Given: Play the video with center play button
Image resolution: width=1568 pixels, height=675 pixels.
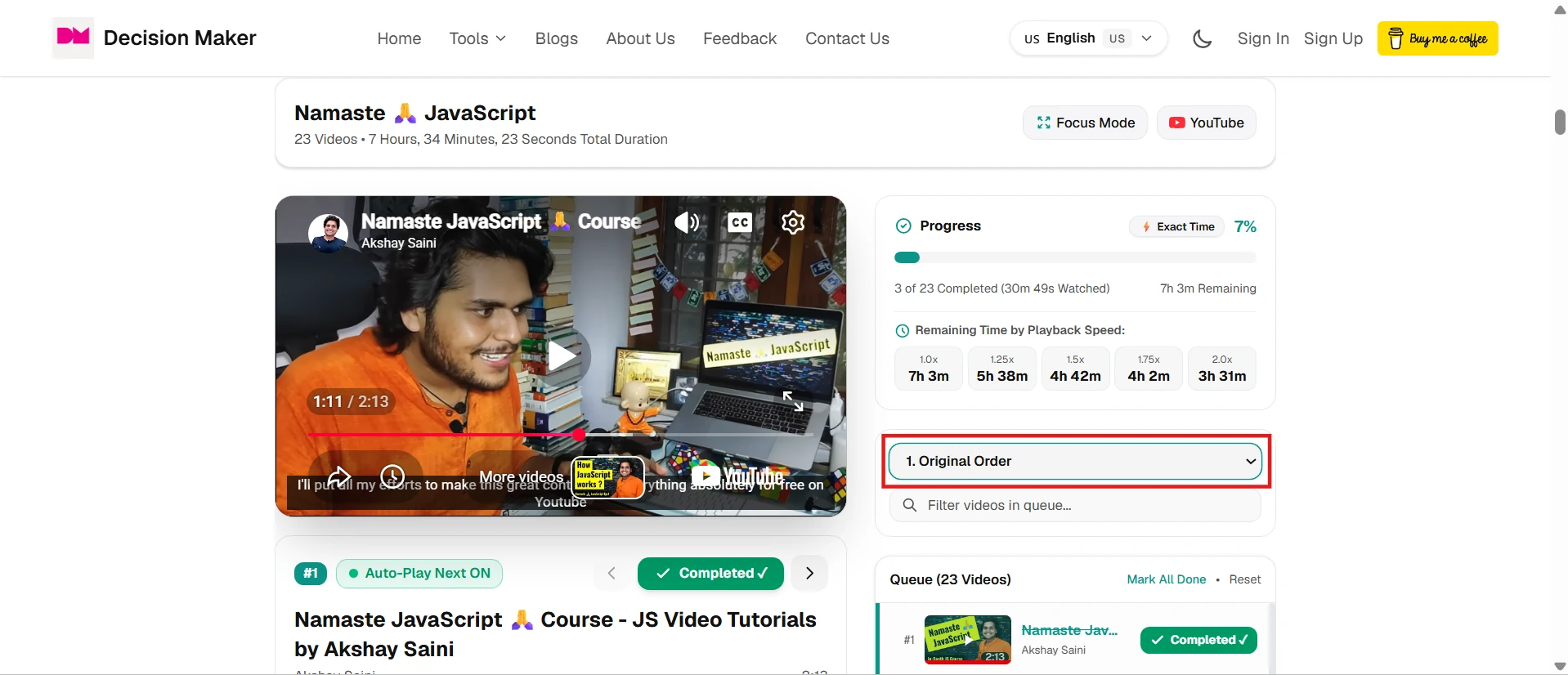Looking at the screenshot, I should [x=561, y=355].
